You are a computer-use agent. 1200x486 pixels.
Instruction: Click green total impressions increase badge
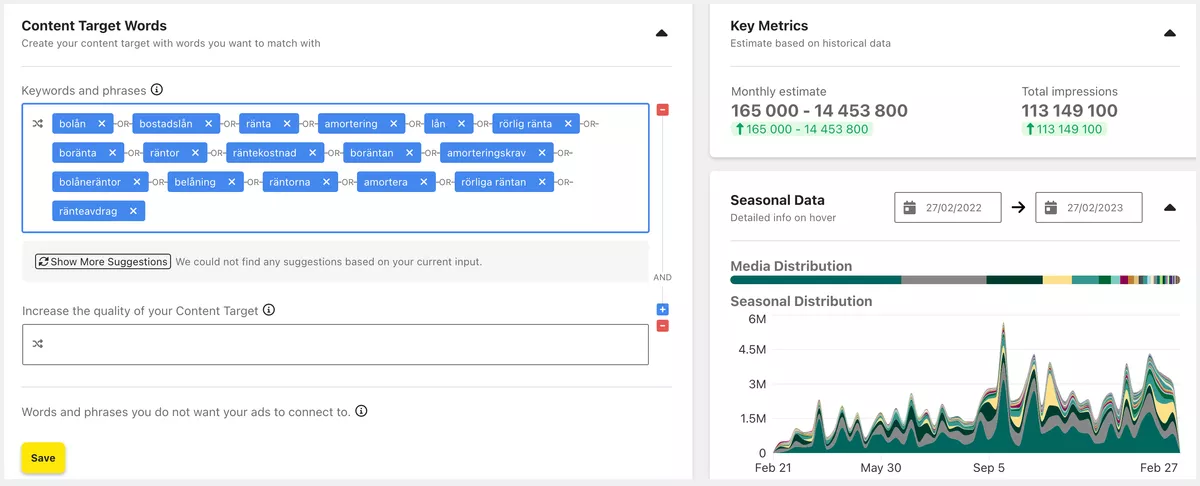click(x=1065, y=129)
